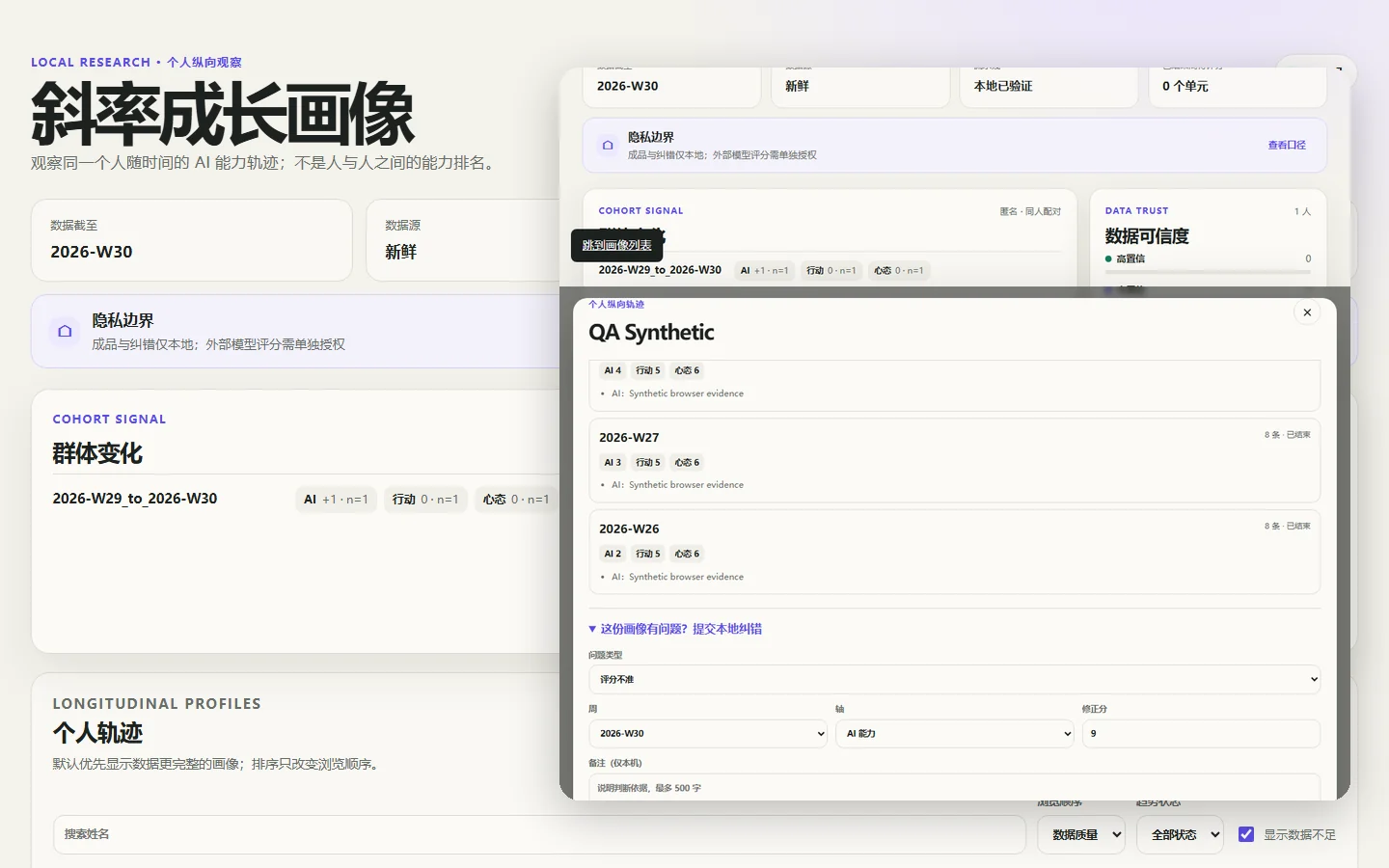Viewport: 1389px width, 868px height.
Task: Click the AI 3 chip in the 2026-W27 card
Action: (x=613, y=462)
